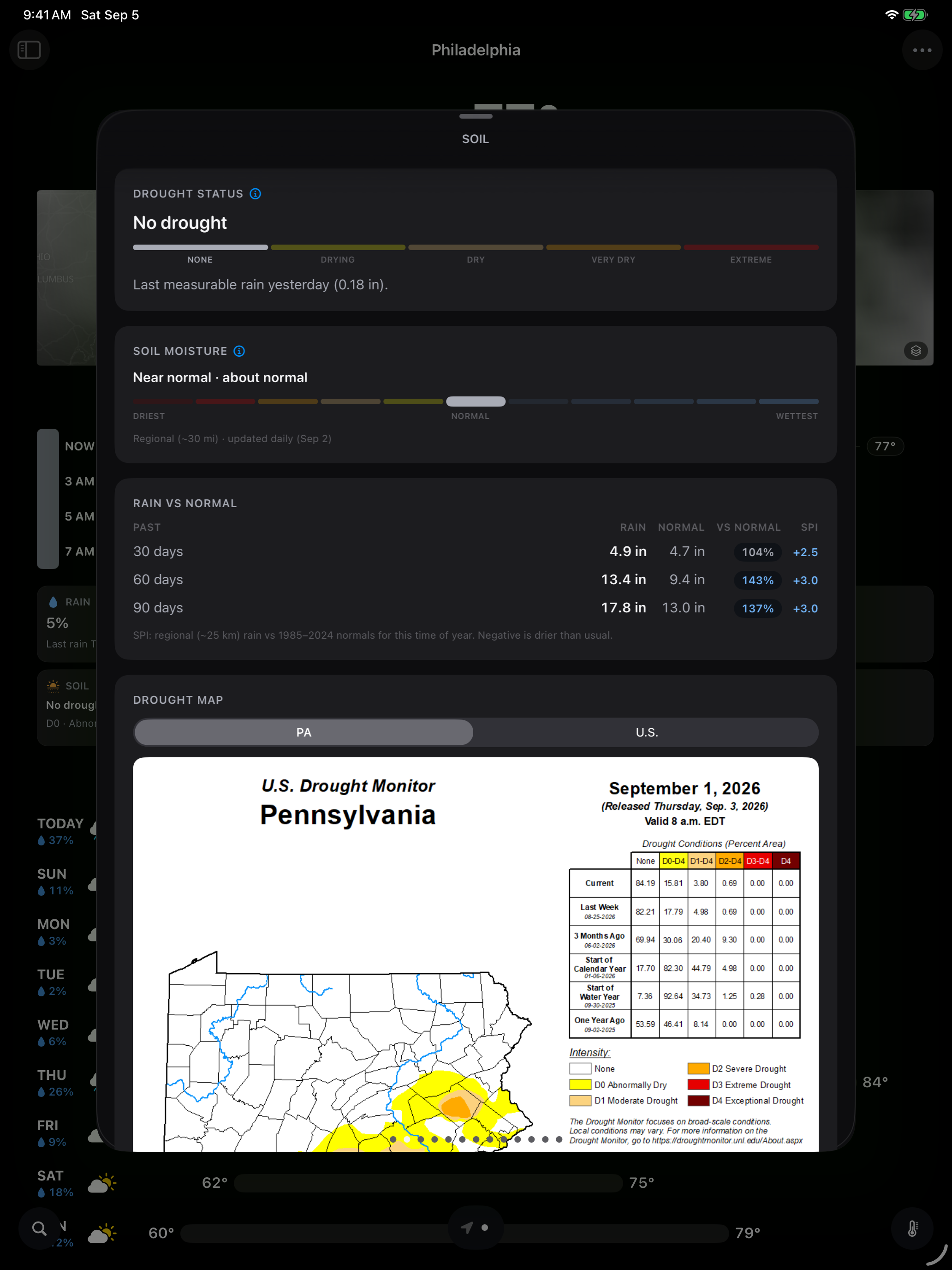Tap the Soil Moisture info icon
The height and width of the screenshot is (1270, 952).
click(x=239, y=351)
